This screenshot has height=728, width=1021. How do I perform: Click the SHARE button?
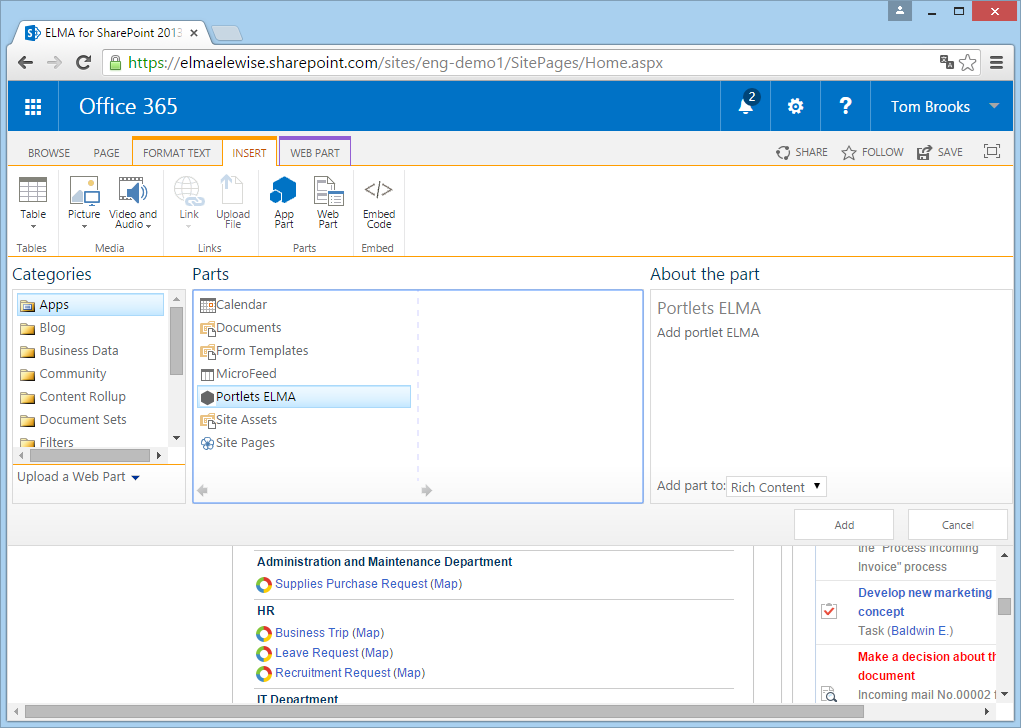click(x=802, y=152)
